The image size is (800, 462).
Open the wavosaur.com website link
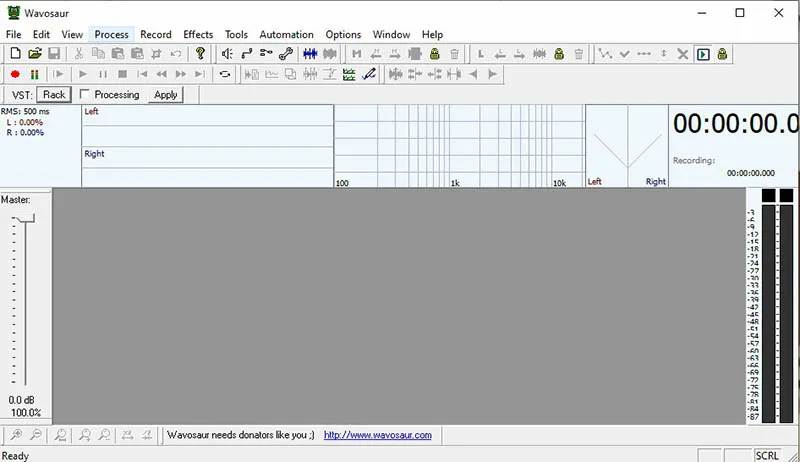[377, 435]
